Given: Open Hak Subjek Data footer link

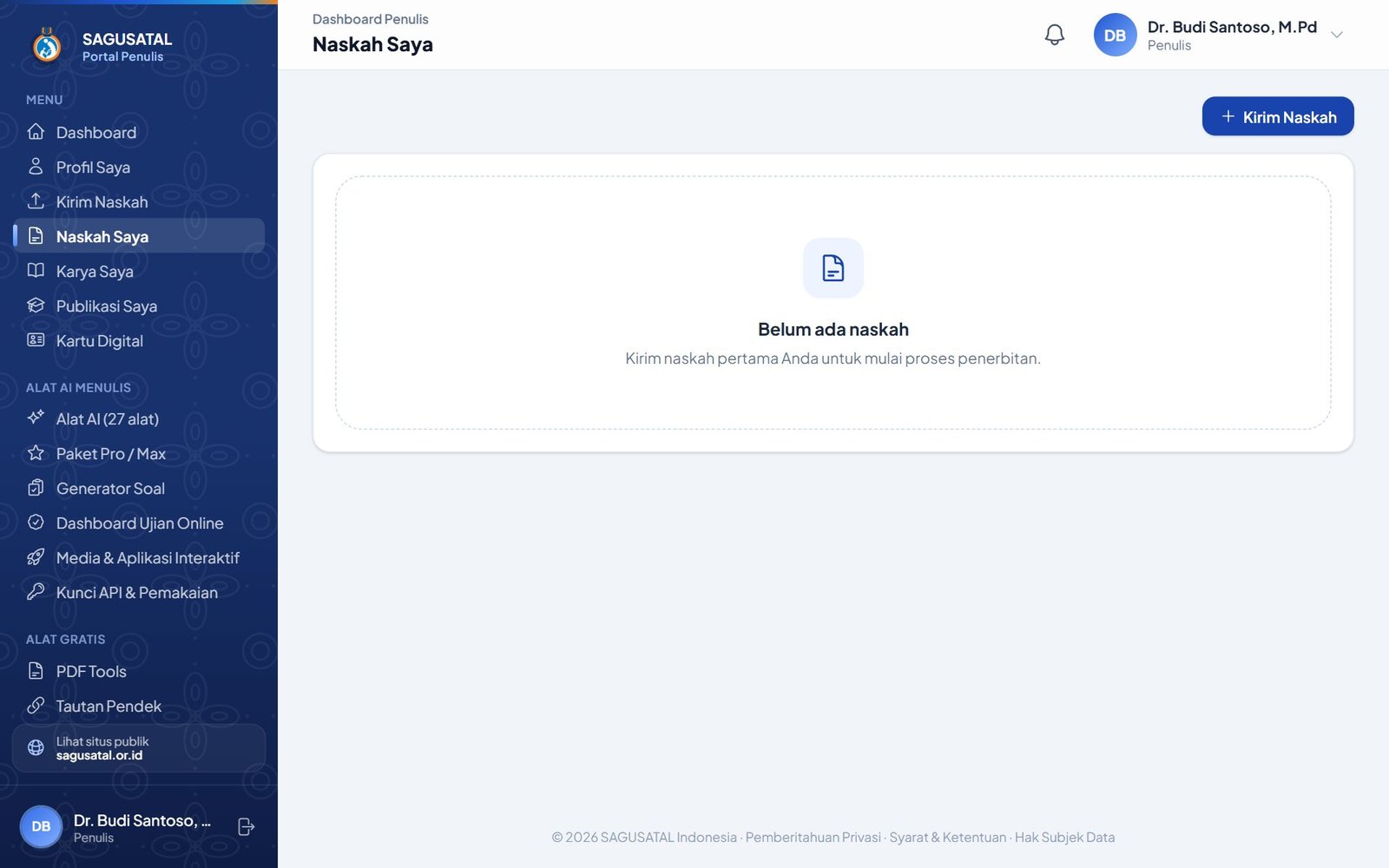Looking at the screenshot, I should coord(1064,838).
